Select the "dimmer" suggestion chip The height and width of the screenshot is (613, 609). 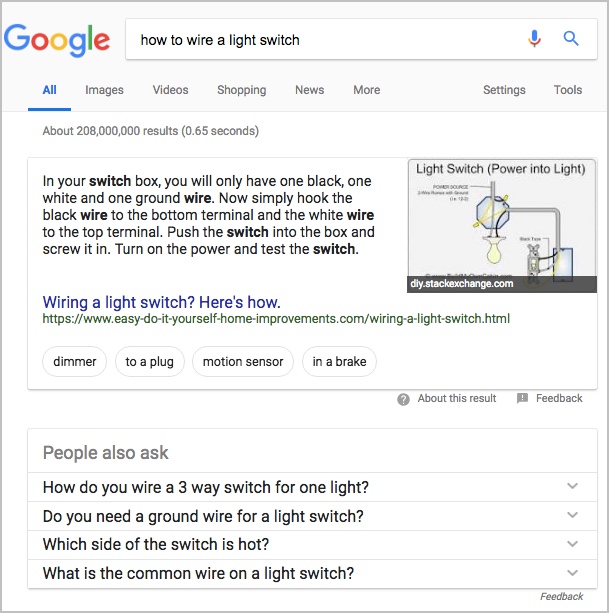click(x=74, y=362)
